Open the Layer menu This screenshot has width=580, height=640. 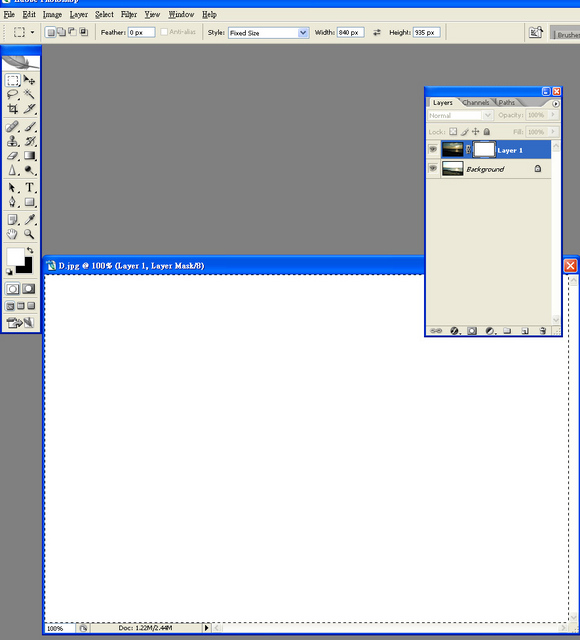pyautogui.click(x=78, y=15)
